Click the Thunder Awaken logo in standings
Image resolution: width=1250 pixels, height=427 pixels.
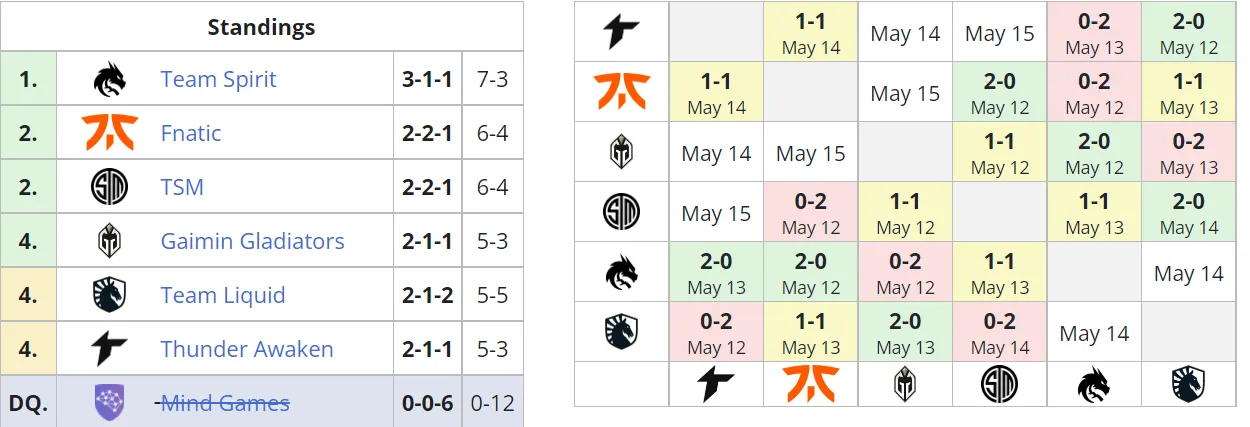coord(109,349)
